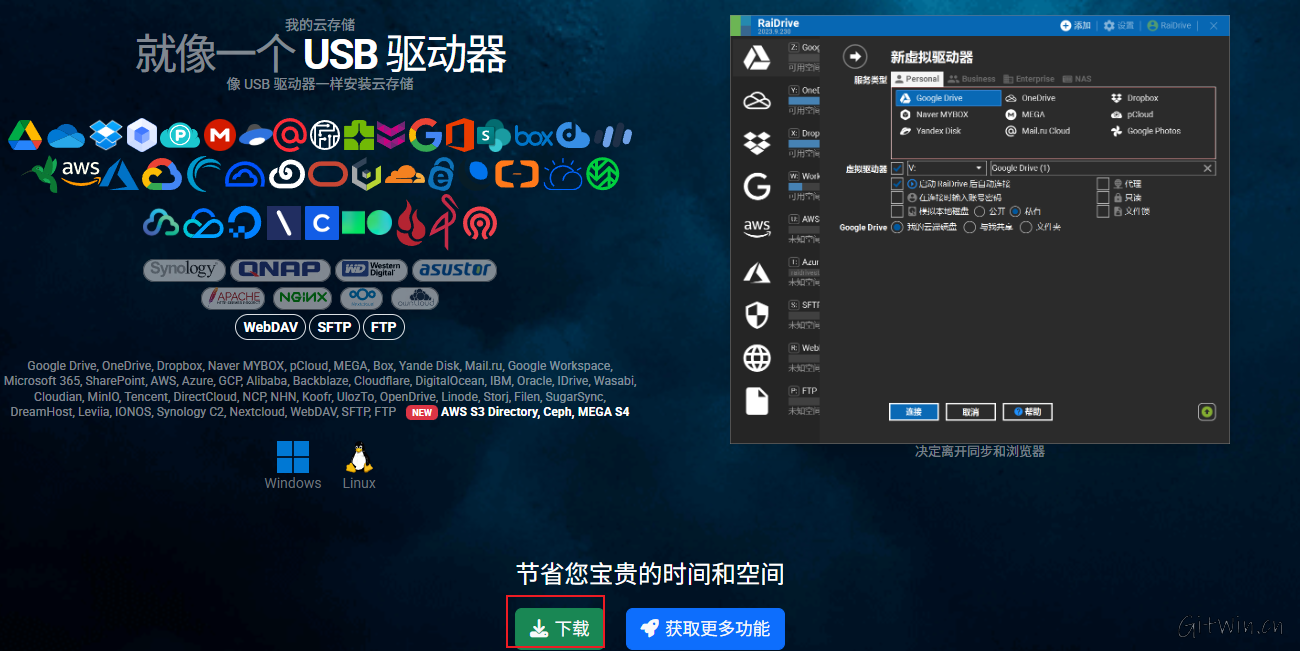
Task: Click the Synology badge
Action: [x=184, y=270]
